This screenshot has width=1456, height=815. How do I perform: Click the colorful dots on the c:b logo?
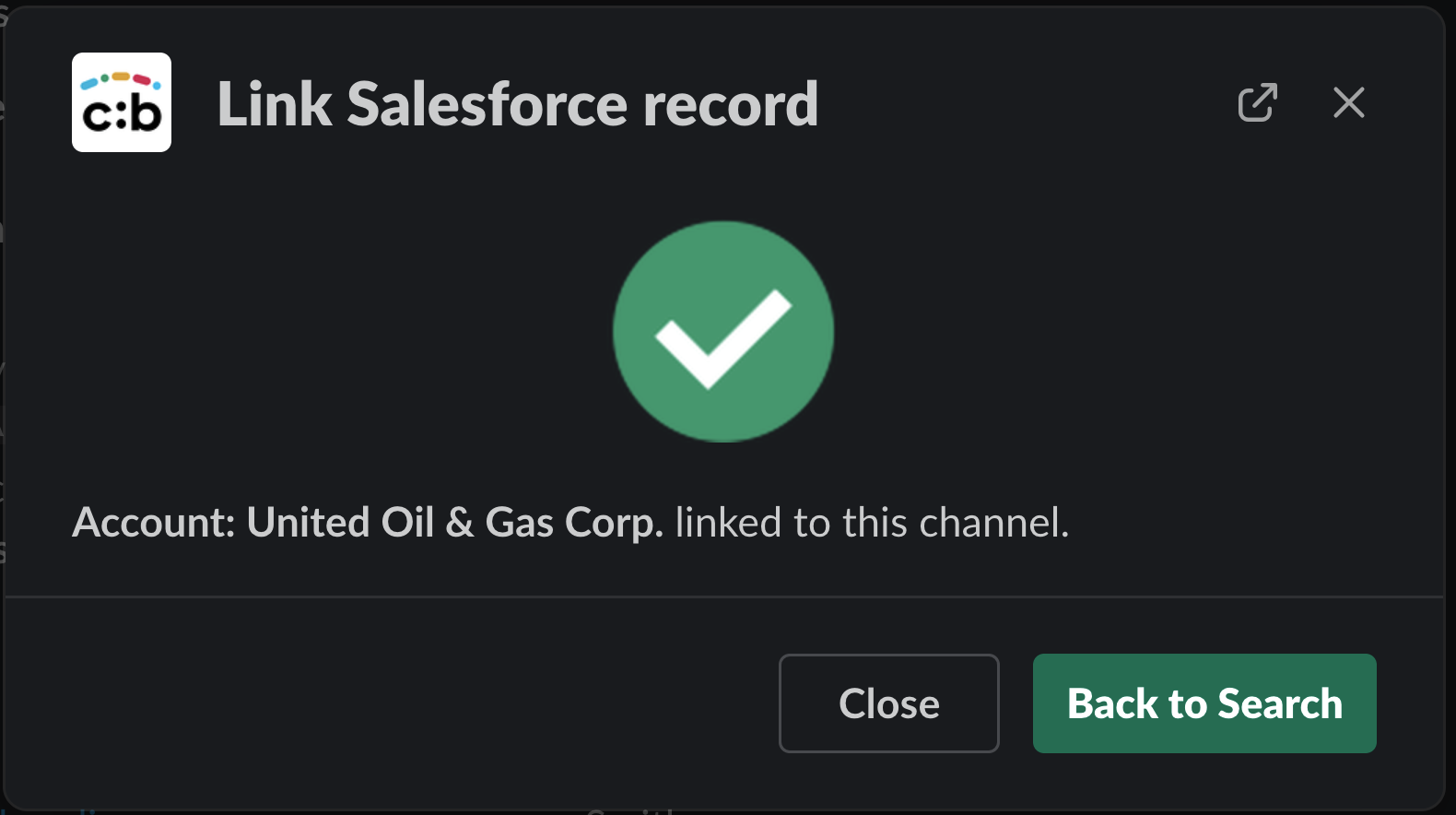[121, 79]
